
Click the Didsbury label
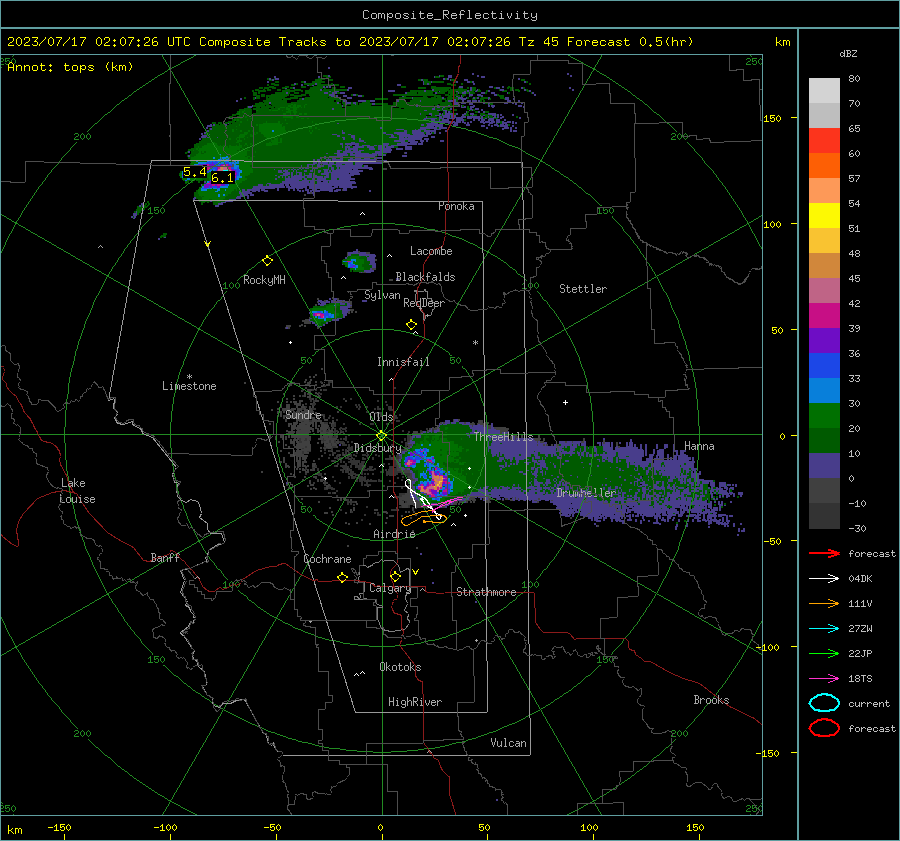(378, 448)
